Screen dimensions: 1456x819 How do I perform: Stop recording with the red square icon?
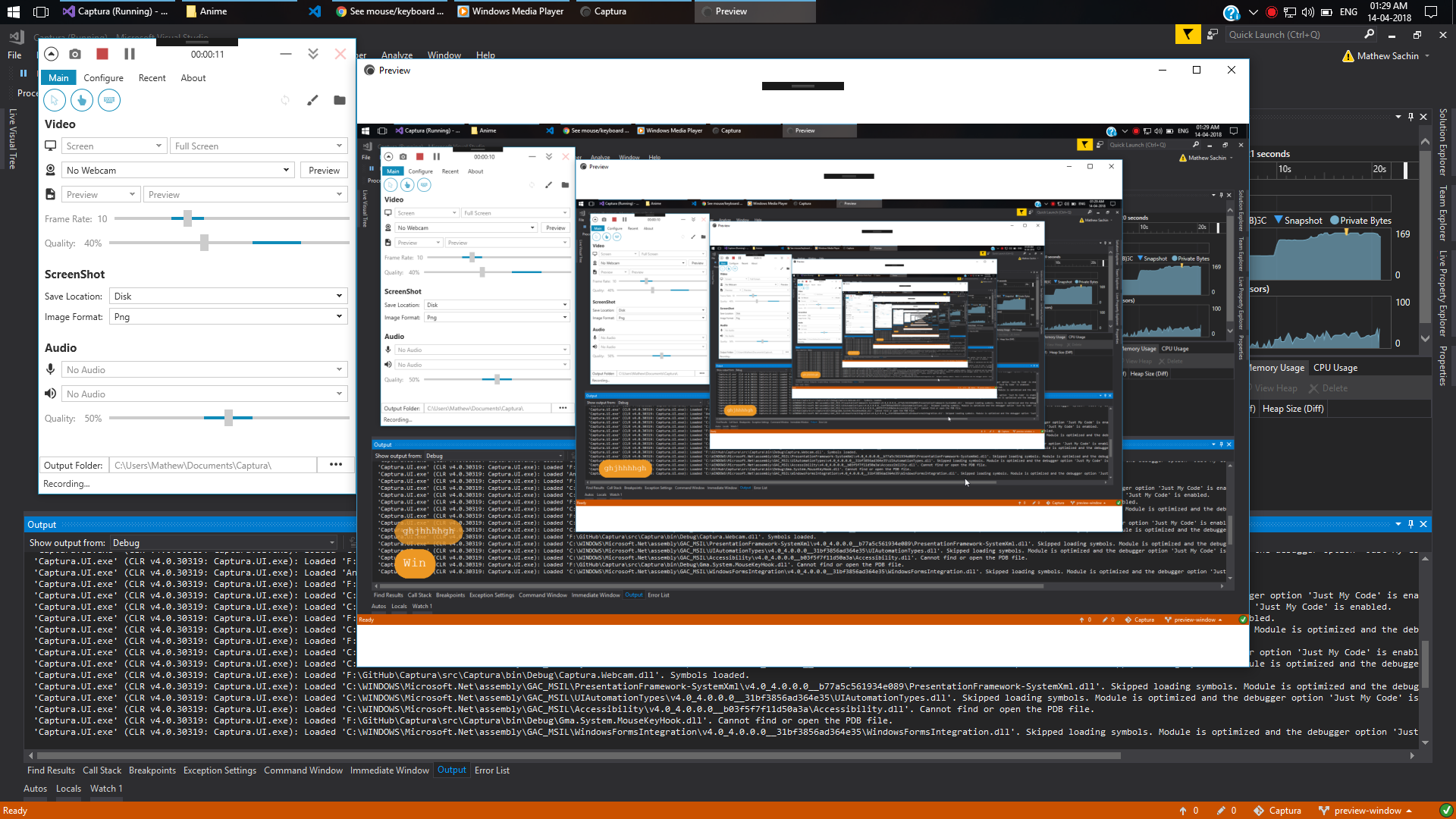point(102,54)
